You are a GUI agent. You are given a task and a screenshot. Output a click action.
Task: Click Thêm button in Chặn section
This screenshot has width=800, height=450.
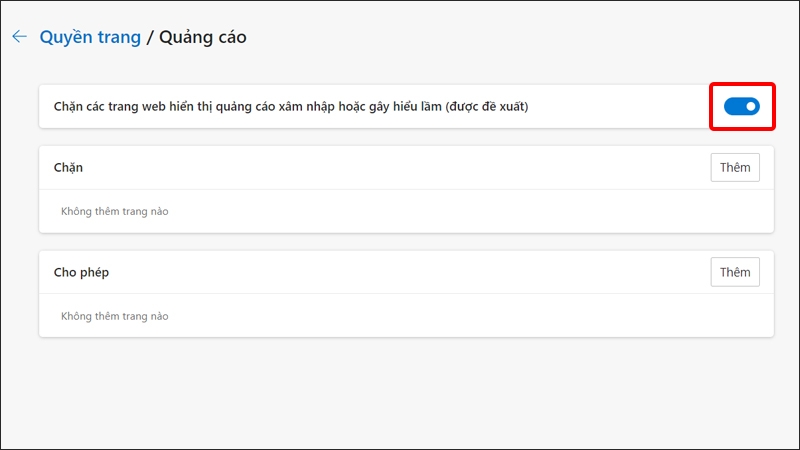(735, 167)
